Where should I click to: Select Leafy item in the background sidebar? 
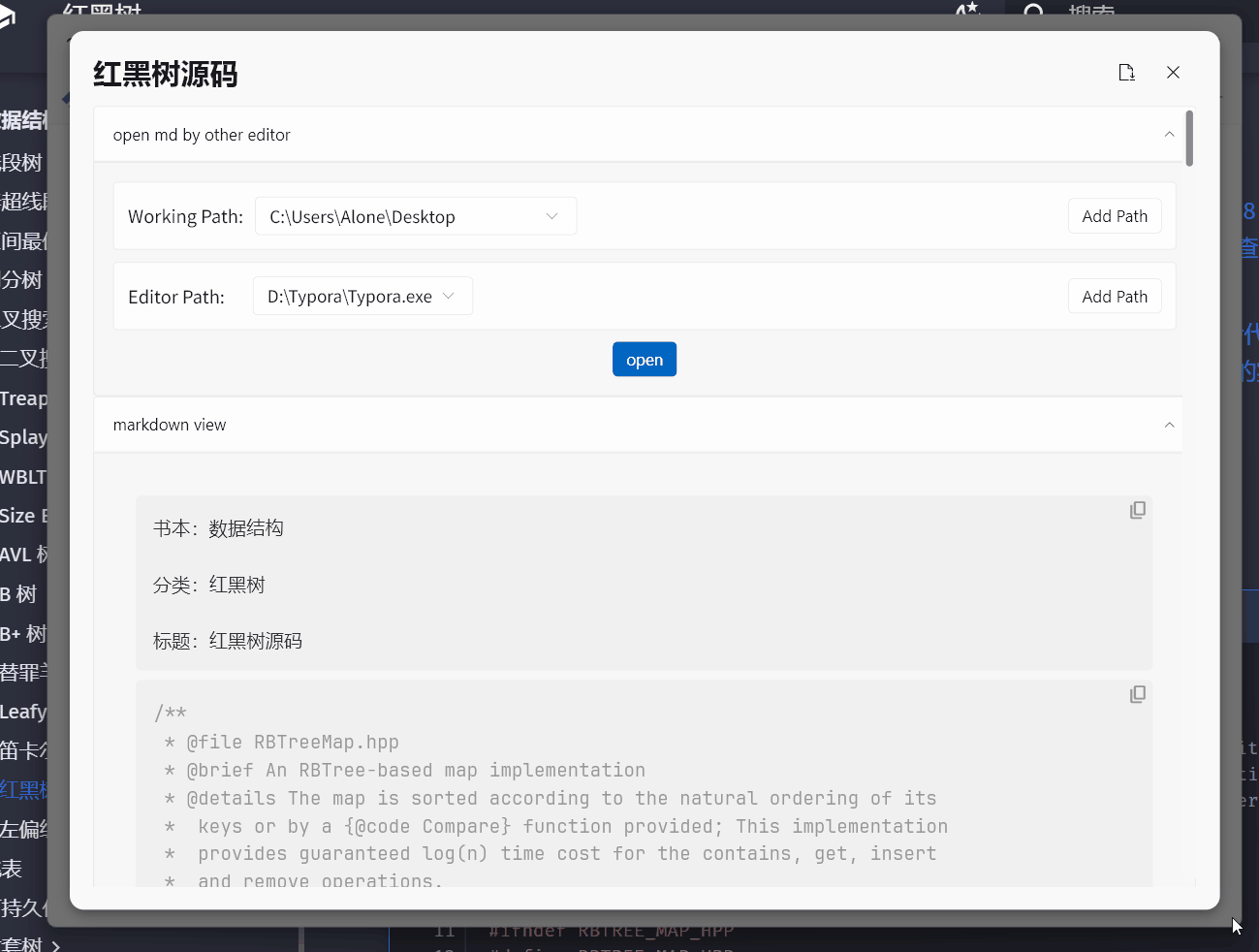(x=23, y=712)
